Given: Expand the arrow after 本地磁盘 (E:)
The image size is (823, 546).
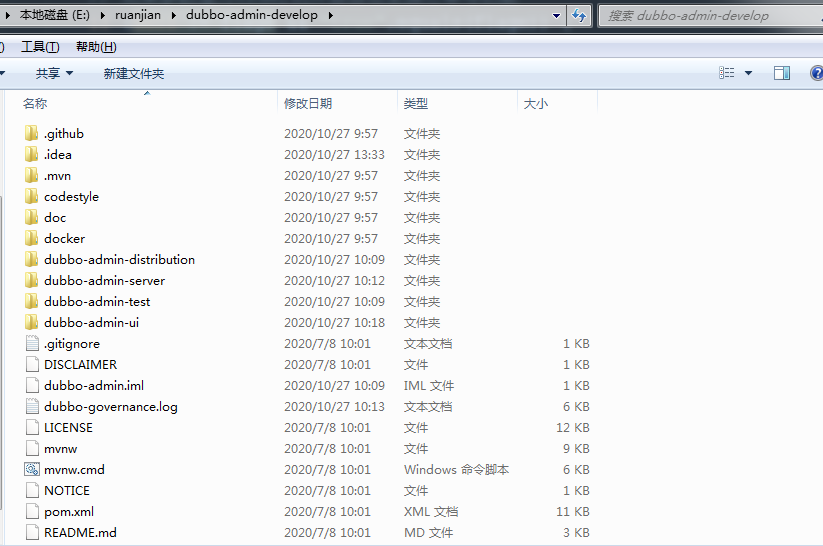Looking at the screenshot, I should coord(102,15).
